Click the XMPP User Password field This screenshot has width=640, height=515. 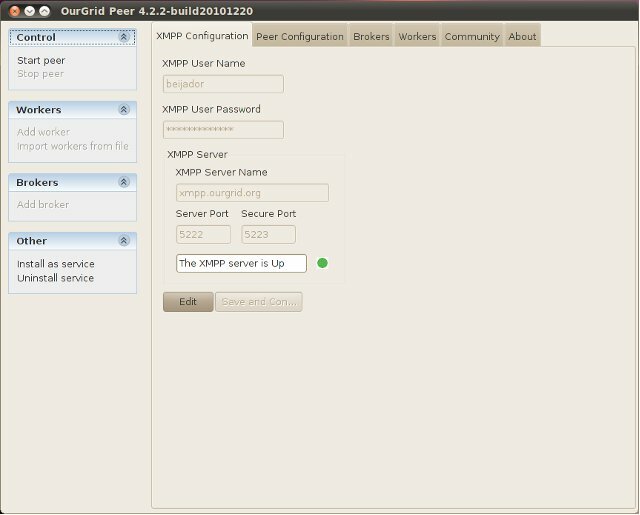pyautogui.click(x=223, y=130)
